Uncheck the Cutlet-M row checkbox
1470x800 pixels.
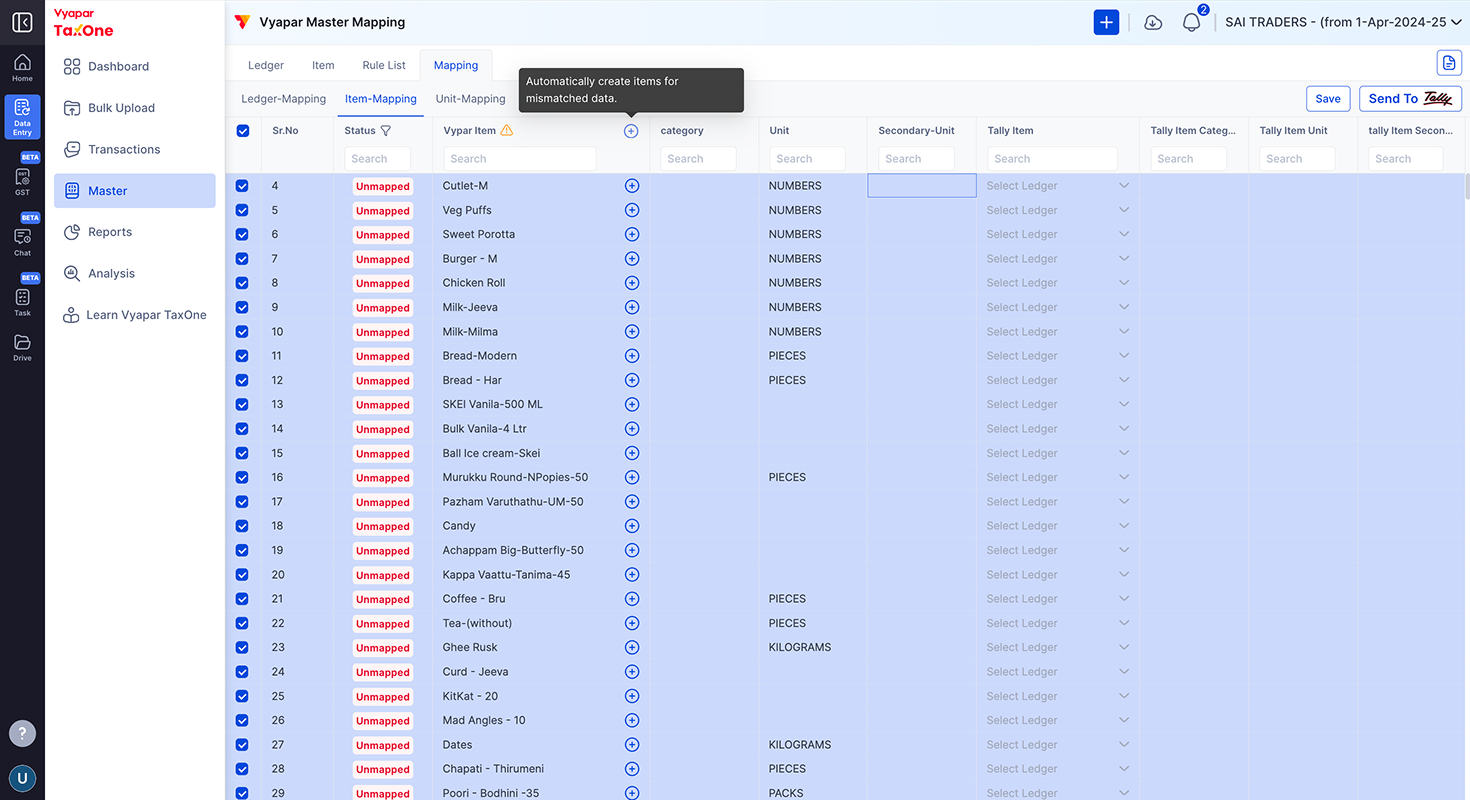(x=242, y=186)
